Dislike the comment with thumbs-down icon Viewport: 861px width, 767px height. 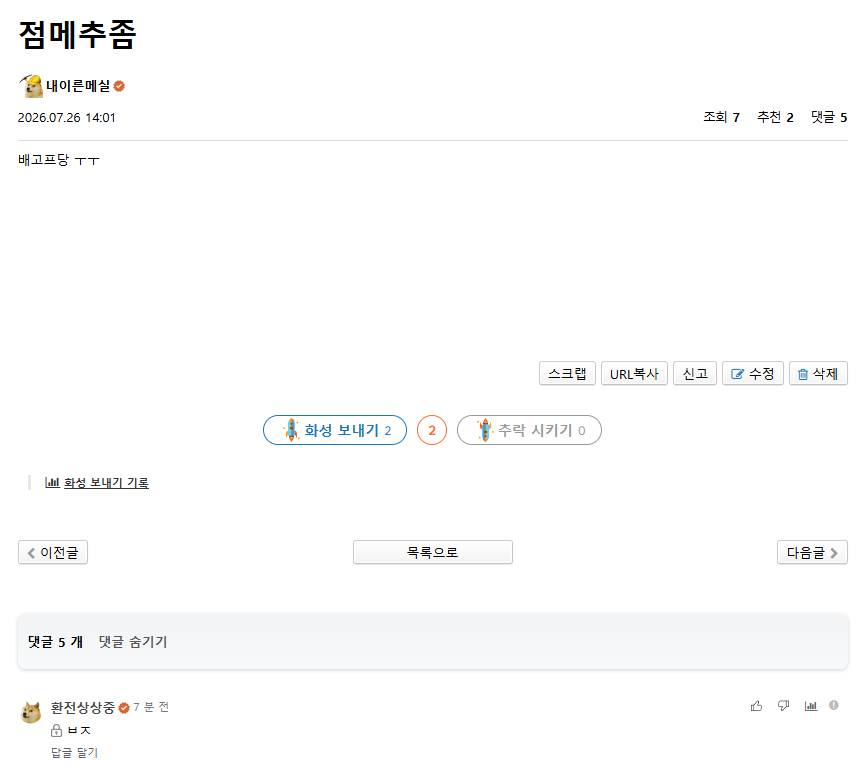(x=784, y=706)
